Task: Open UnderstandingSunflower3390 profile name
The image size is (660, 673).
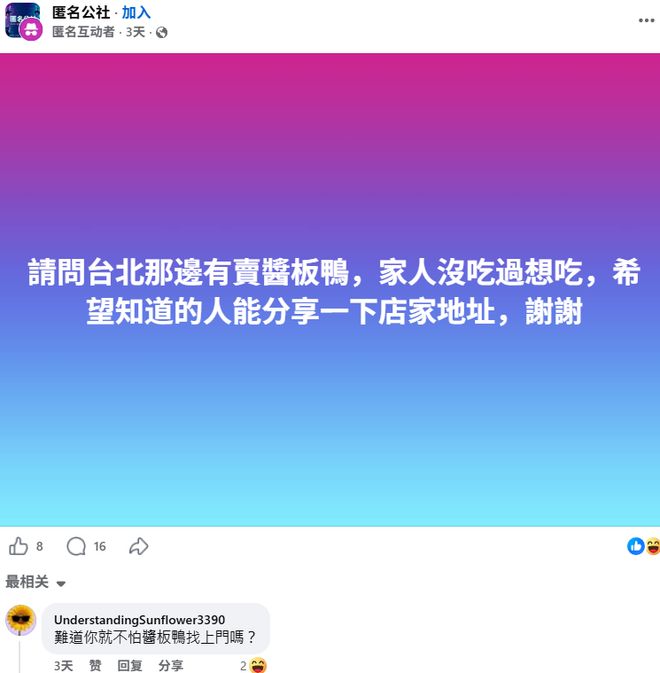Action: pos(139,620)
